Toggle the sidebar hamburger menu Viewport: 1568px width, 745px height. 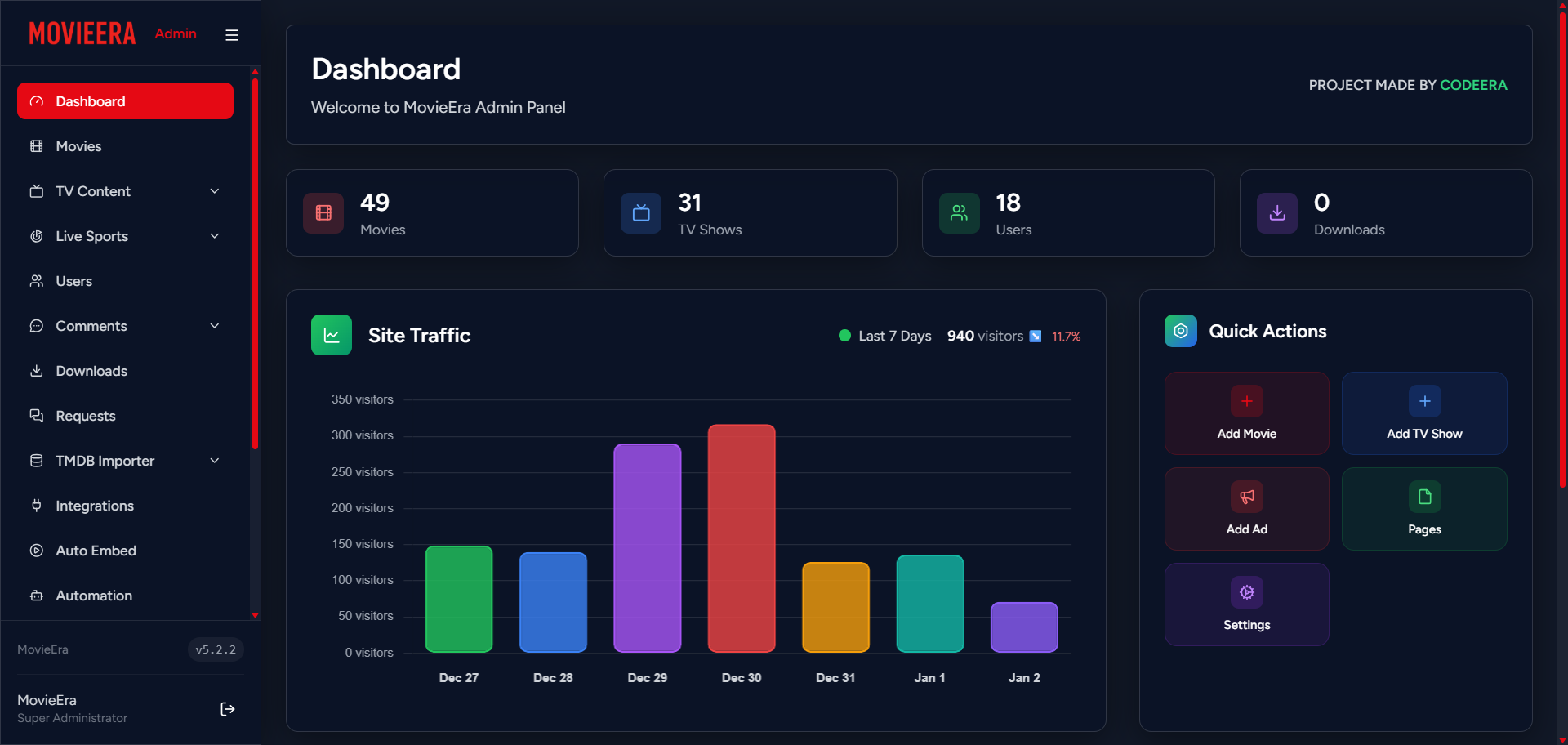pos(232,35)
